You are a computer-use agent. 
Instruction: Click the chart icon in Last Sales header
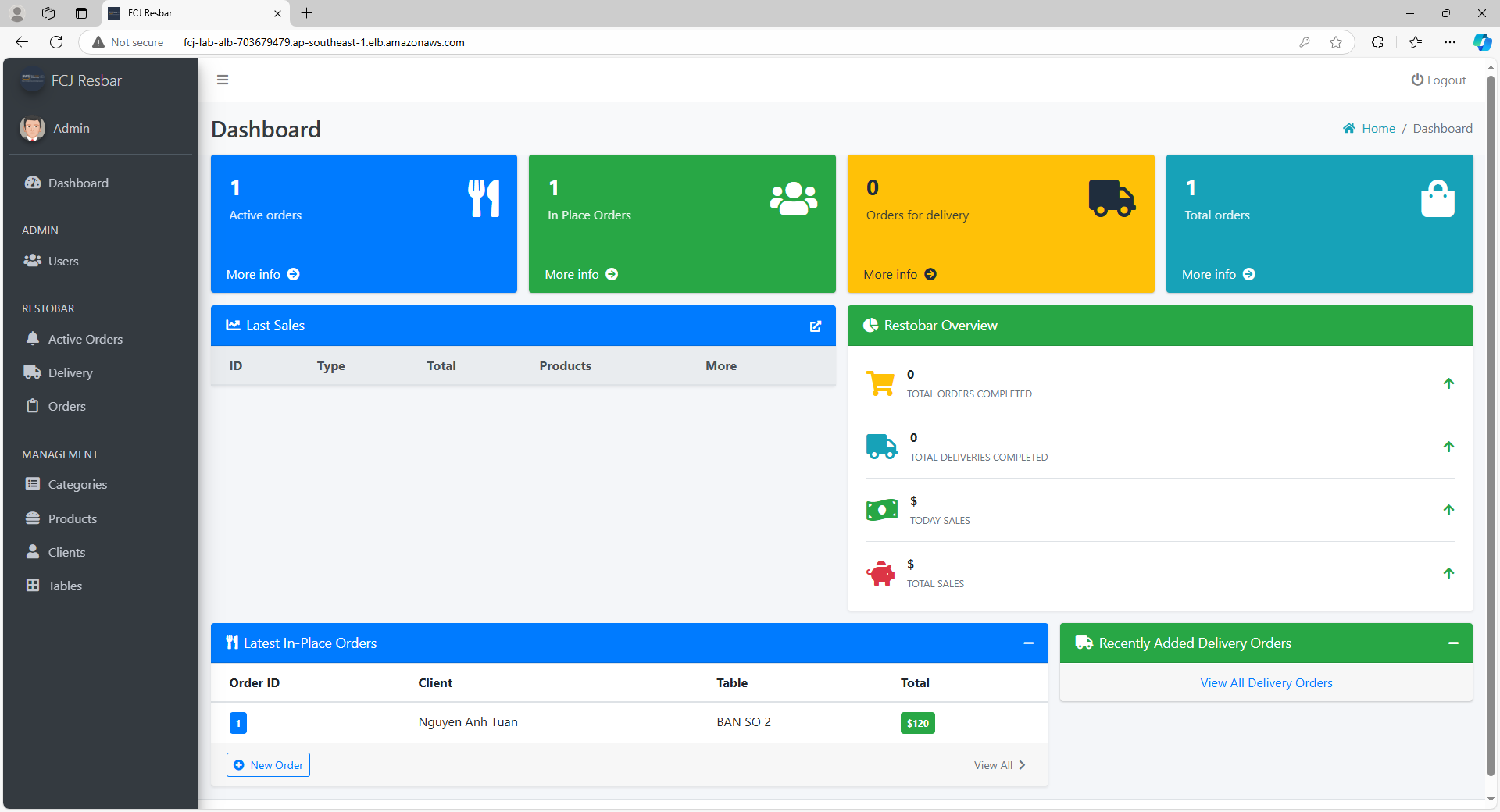tap(233, 325)
